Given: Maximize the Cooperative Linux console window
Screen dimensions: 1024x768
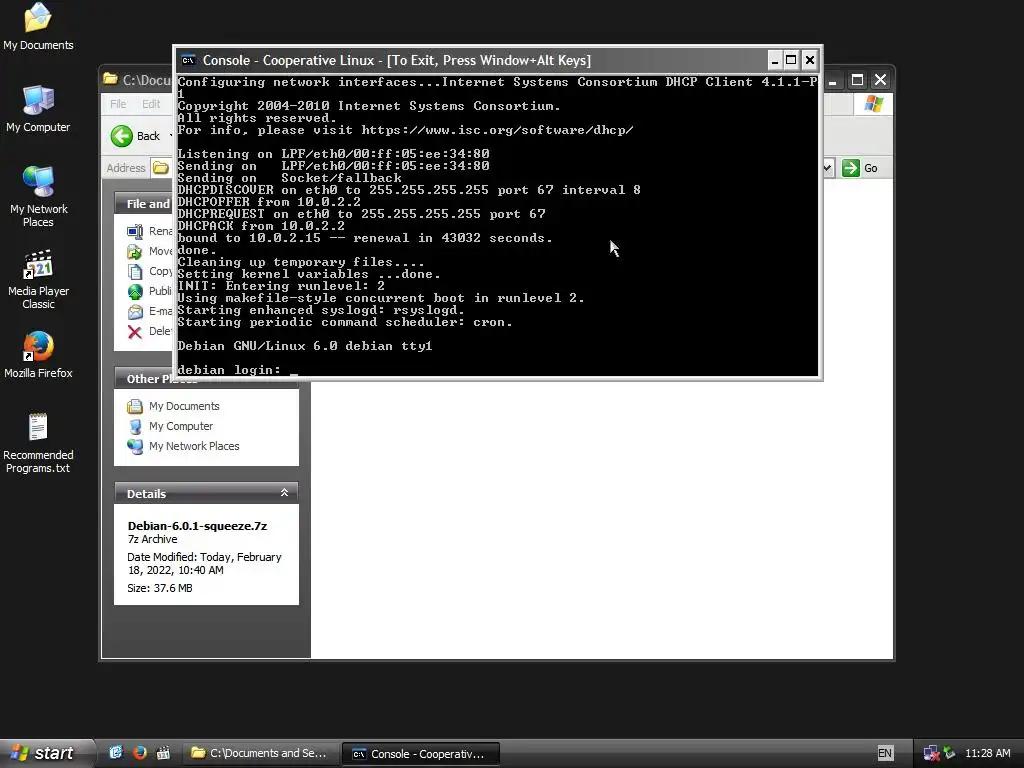Looking at the screenshot, I should [x=791, y=60].
